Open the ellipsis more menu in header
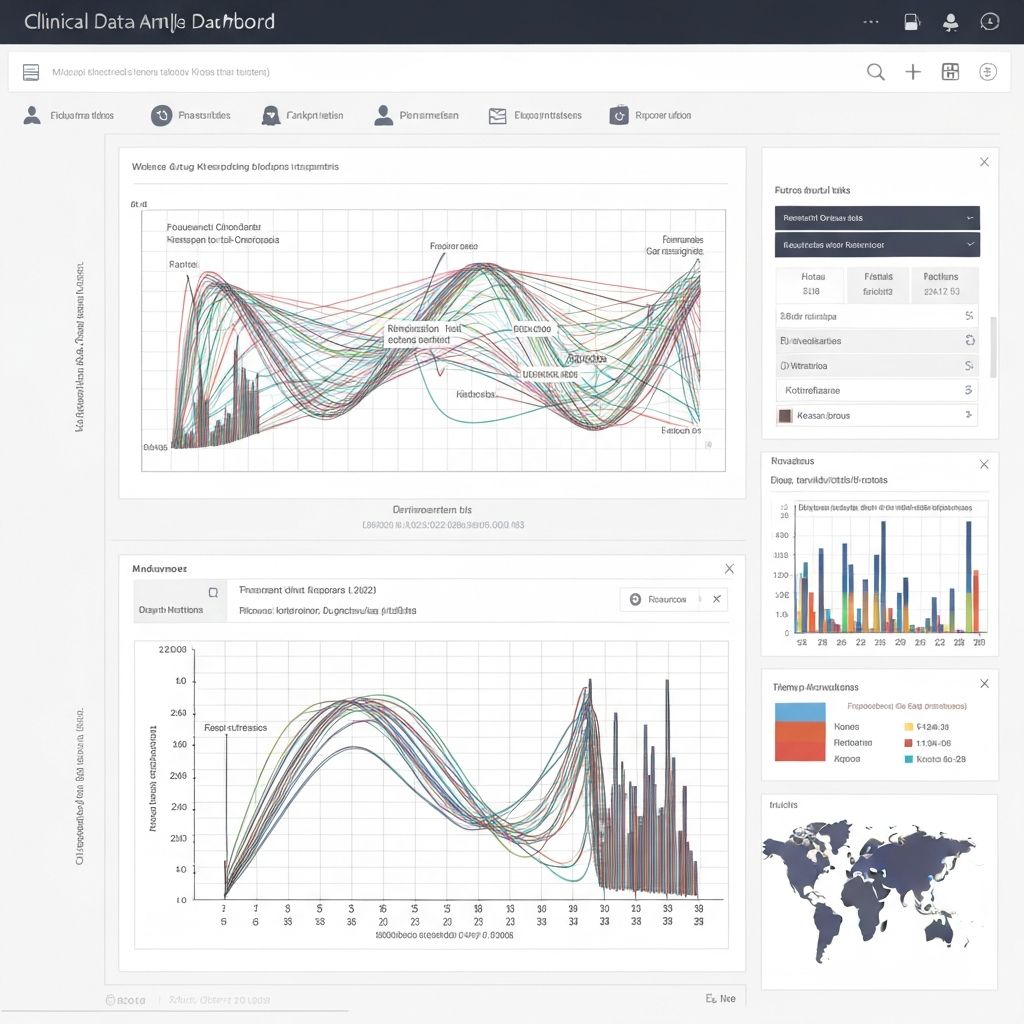 pyautogui.click(x=871, y=22)
